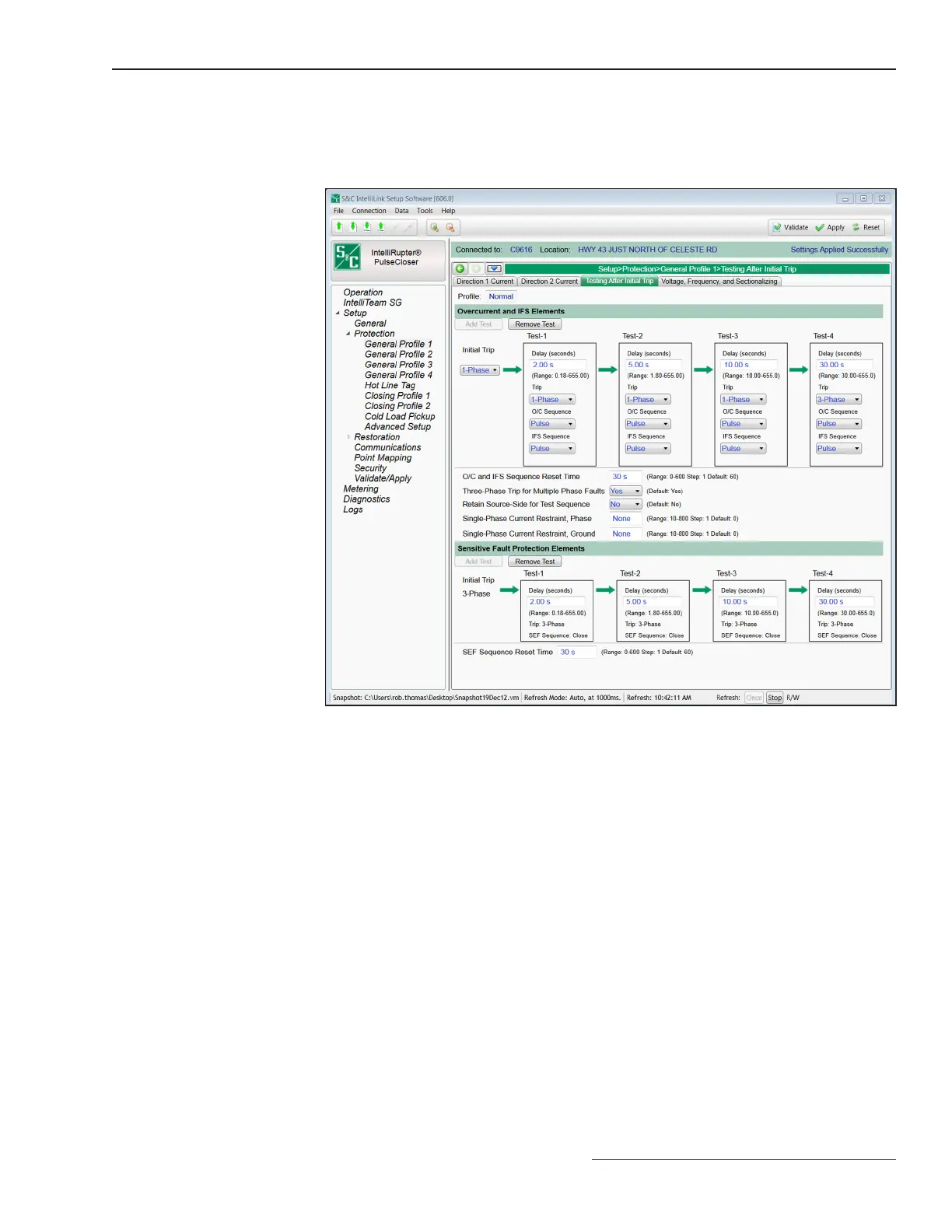Select Testing After Initial Trip tab
The image size is (952, 1232).
coord(619,281)
